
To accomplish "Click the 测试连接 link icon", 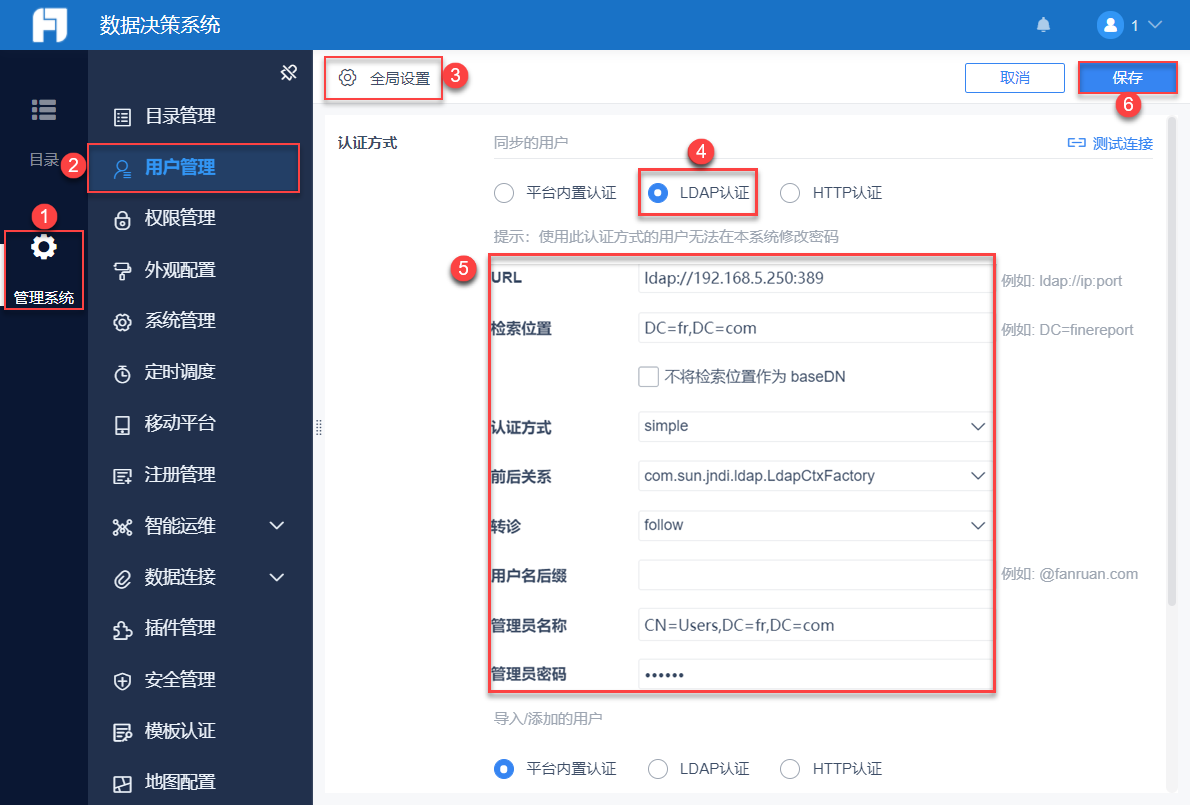I will pos(1076,143).
